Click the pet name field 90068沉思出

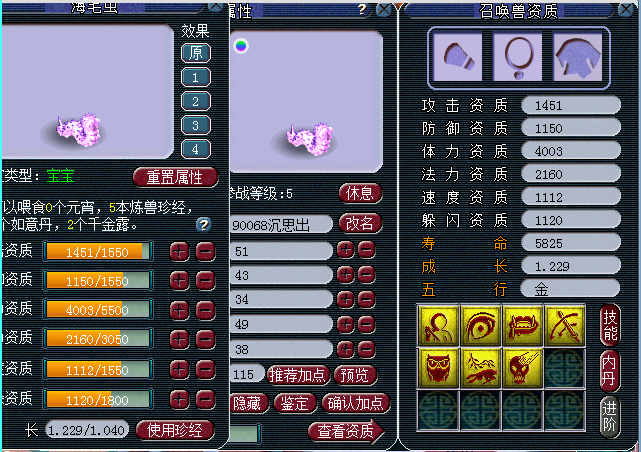coord(281,224)
